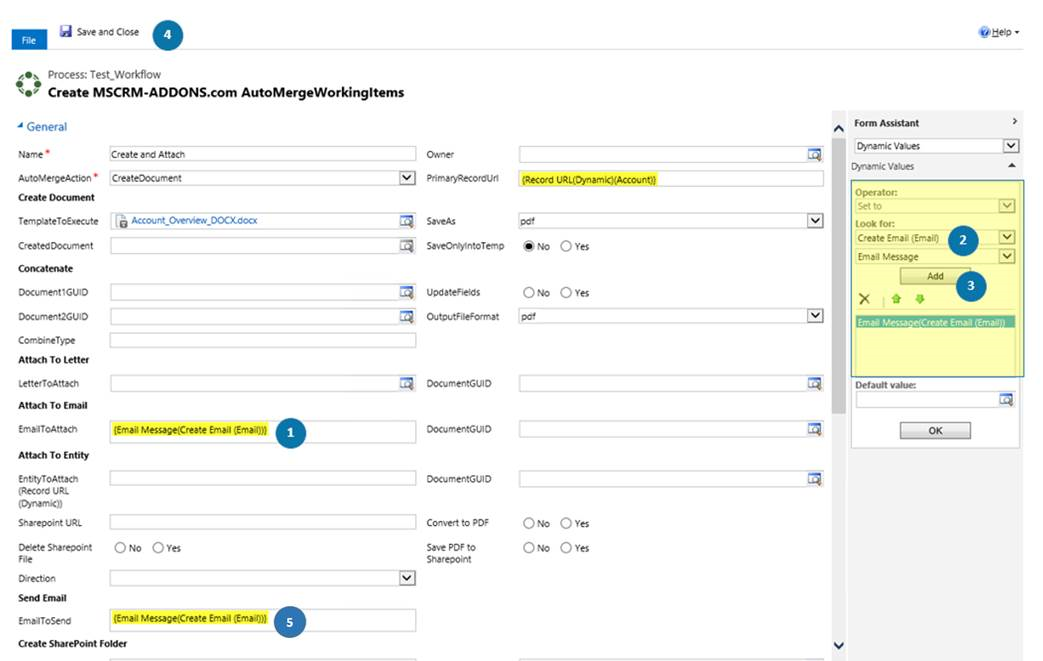
Task: Click the Default value lookup icon
Action: (1006, 400)
